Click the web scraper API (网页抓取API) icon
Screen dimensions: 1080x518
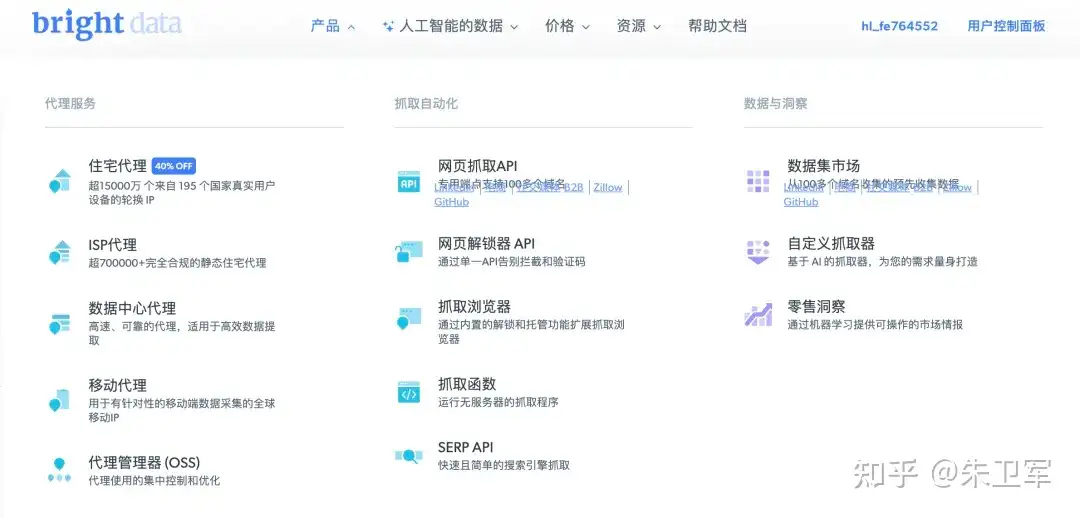[x=408, y=181]
